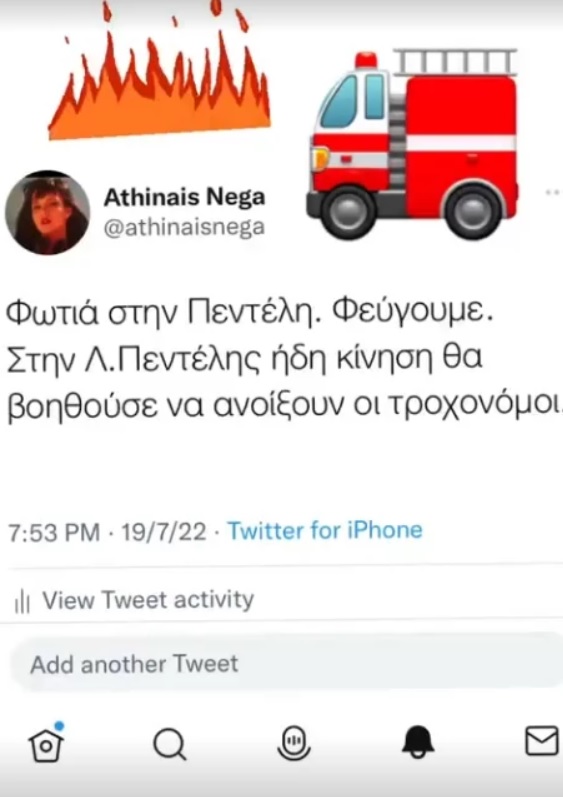The image size is (563, 797).
Task: Tap the 19/7/22 tweet date
Action: (x=164, y=532)
